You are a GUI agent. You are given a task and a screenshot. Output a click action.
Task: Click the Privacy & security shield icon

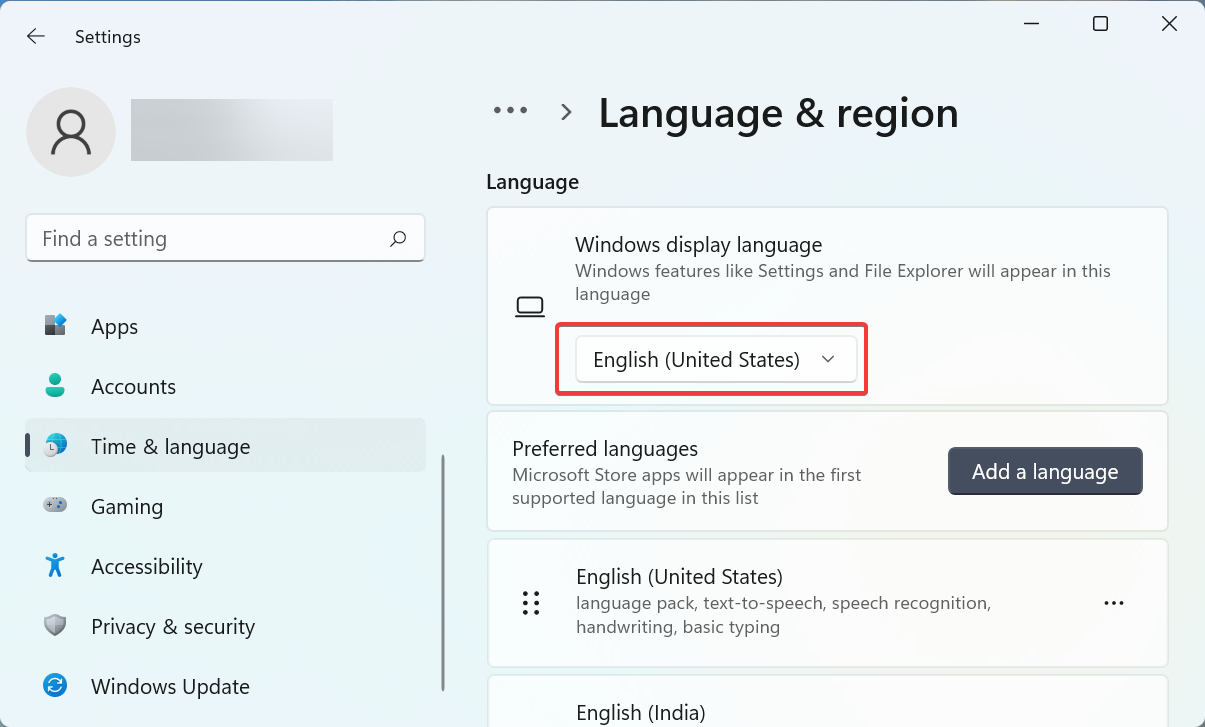tap(55, 626)
